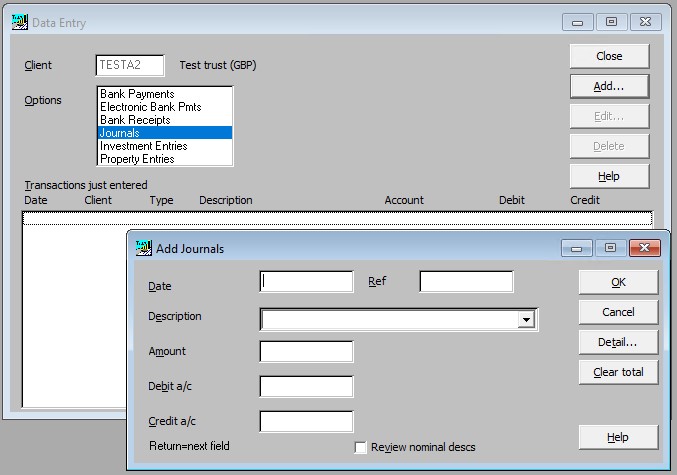Focus the Amount field
The image size is (677, 475).
[x=307, y=352]
